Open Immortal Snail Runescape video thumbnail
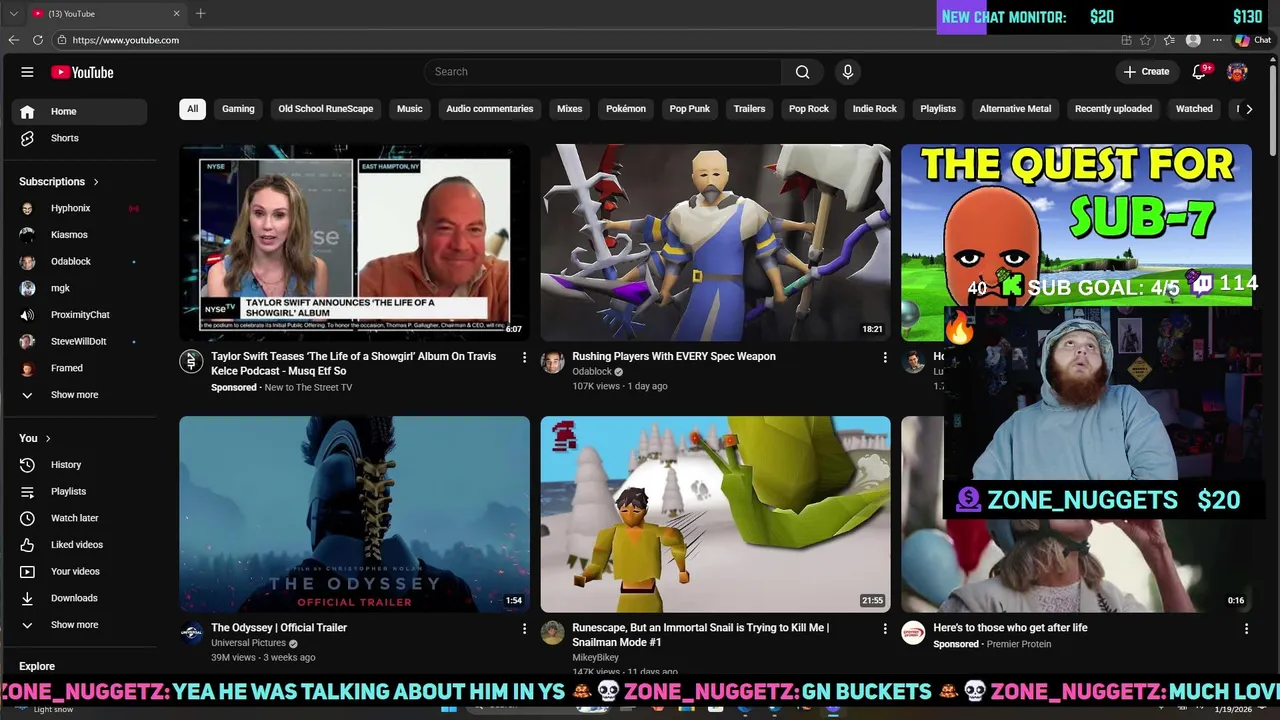Screen dimensions: 1280x720 tap(715, 514)
